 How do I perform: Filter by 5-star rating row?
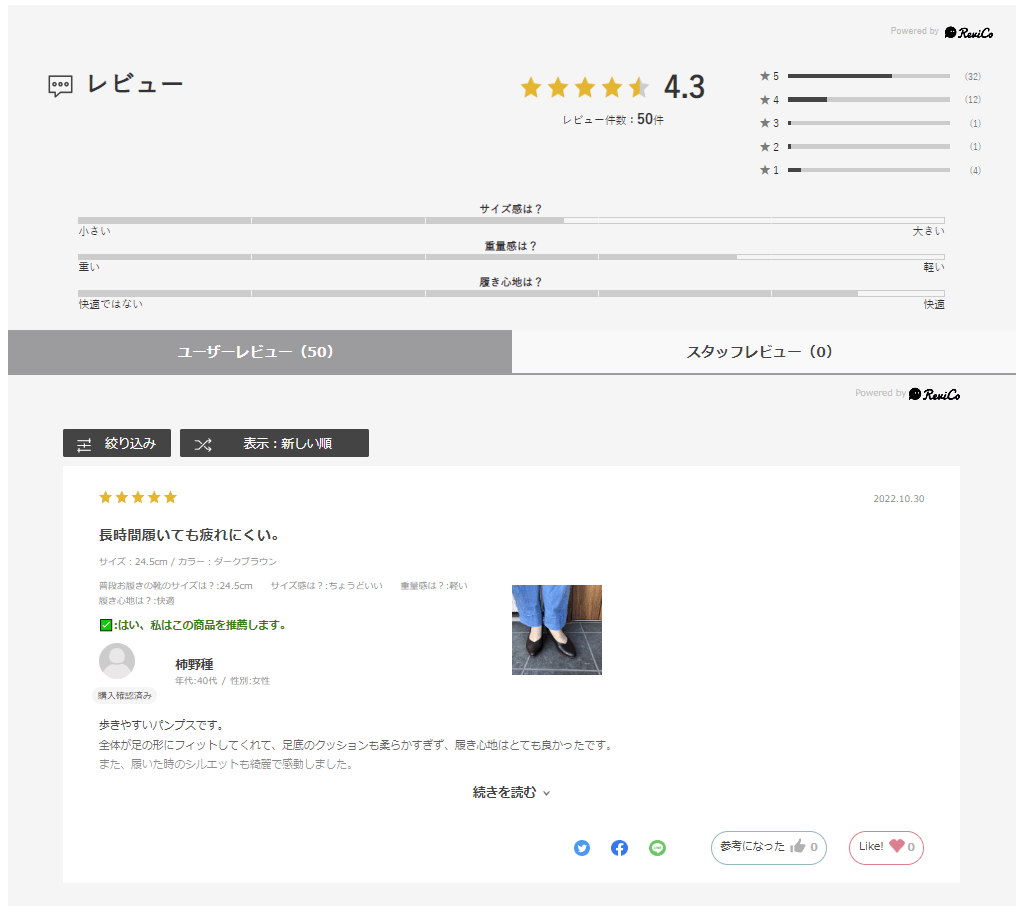coord(868,76)
